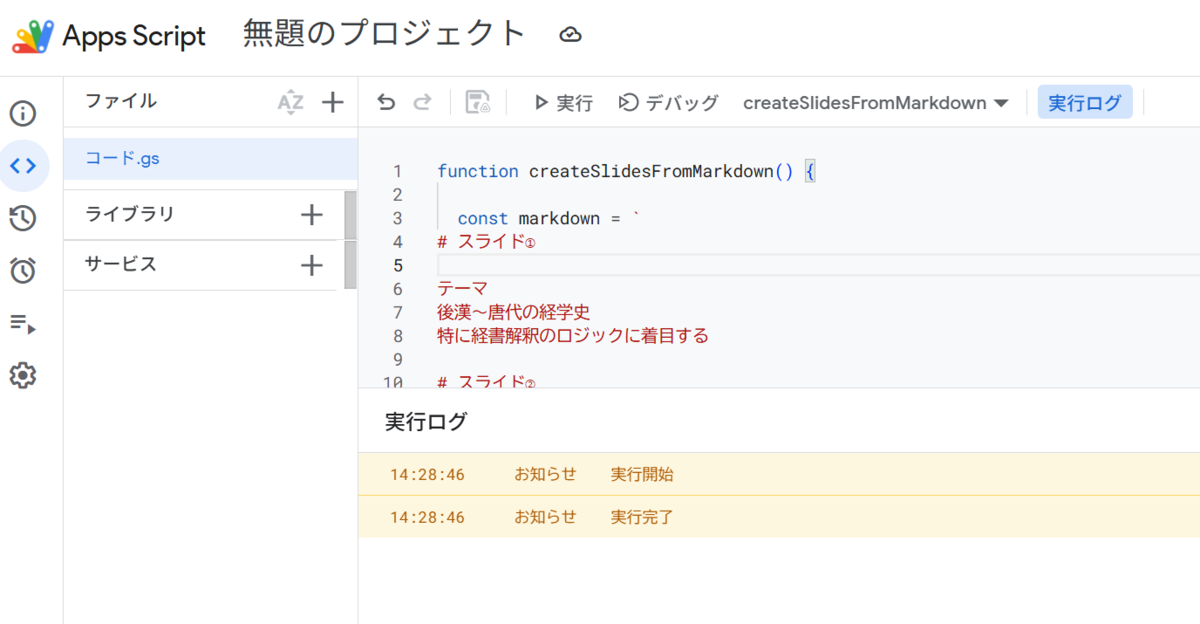Select the 実行完了 log entry
This screenshot has width=1200, height=624.
779,517
